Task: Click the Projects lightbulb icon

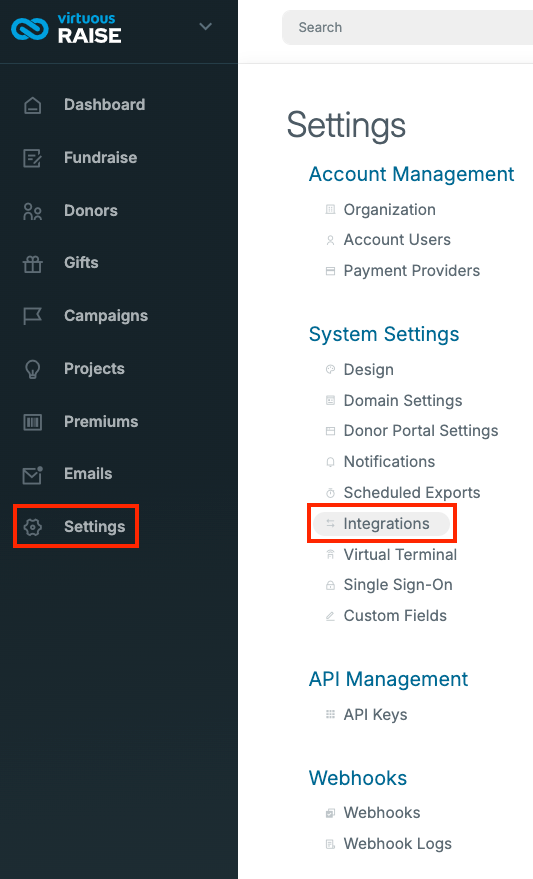Action: (x=33, y=369)
